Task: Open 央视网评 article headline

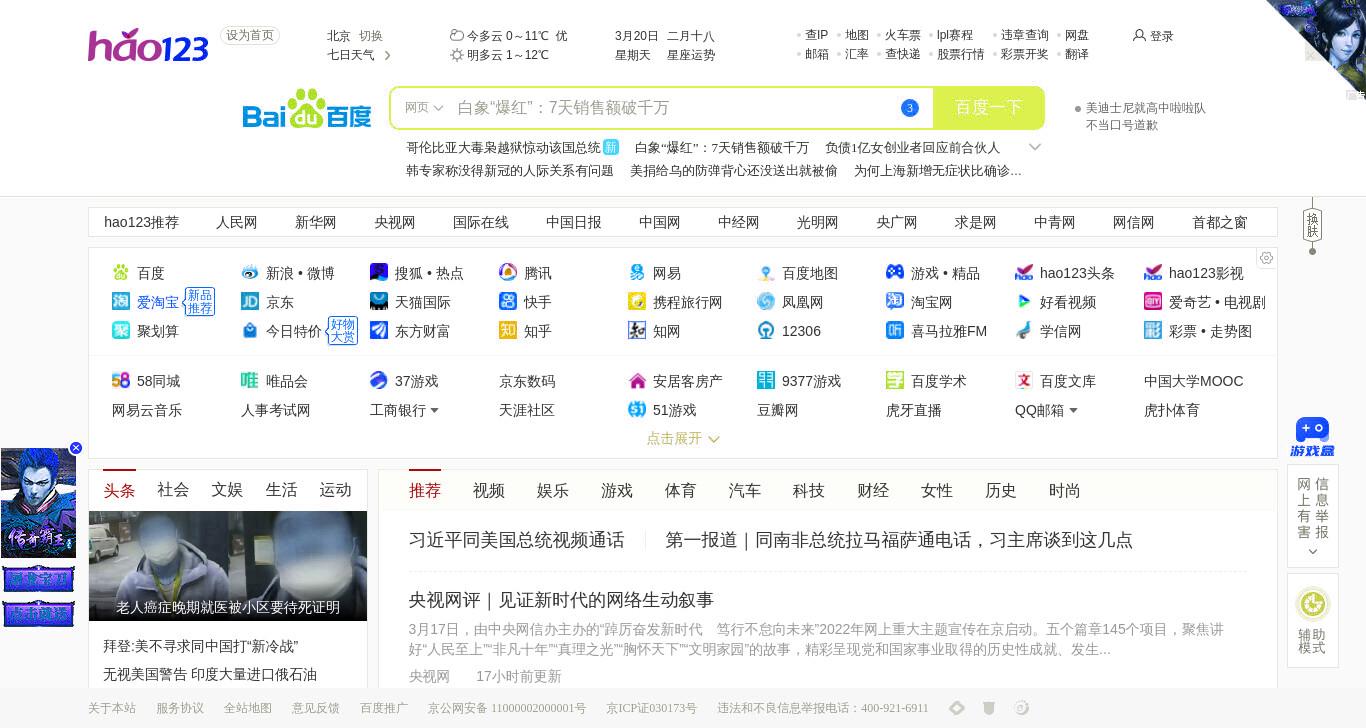Action: pos(561,600)
